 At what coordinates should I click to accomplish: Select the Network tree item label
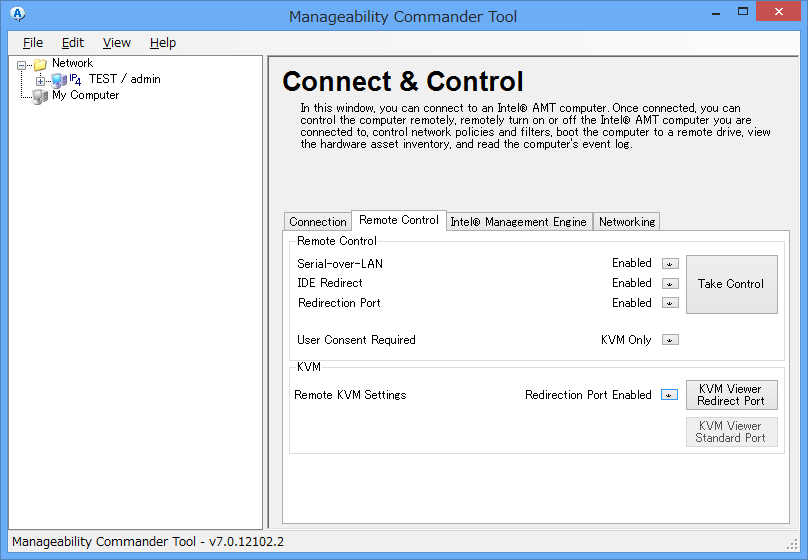click(x=73, y=63)
